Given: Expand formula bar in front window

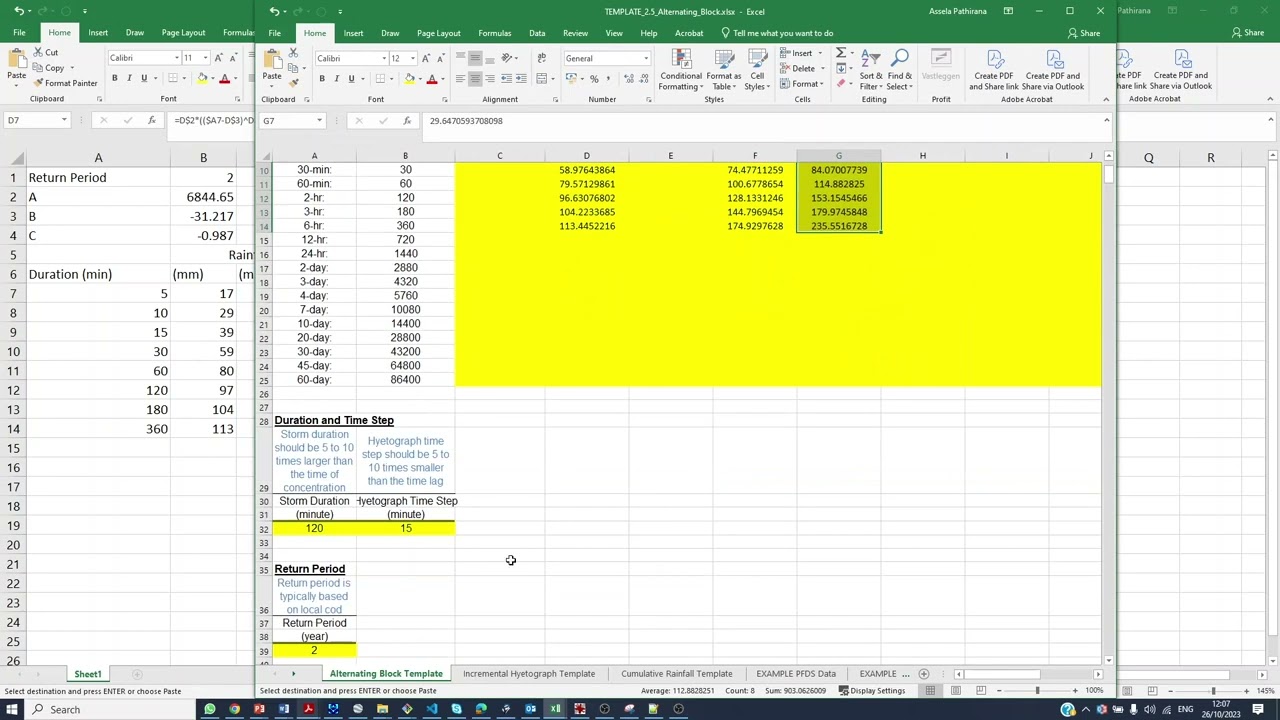Looking at the screenshot, I should (1106, 121).
